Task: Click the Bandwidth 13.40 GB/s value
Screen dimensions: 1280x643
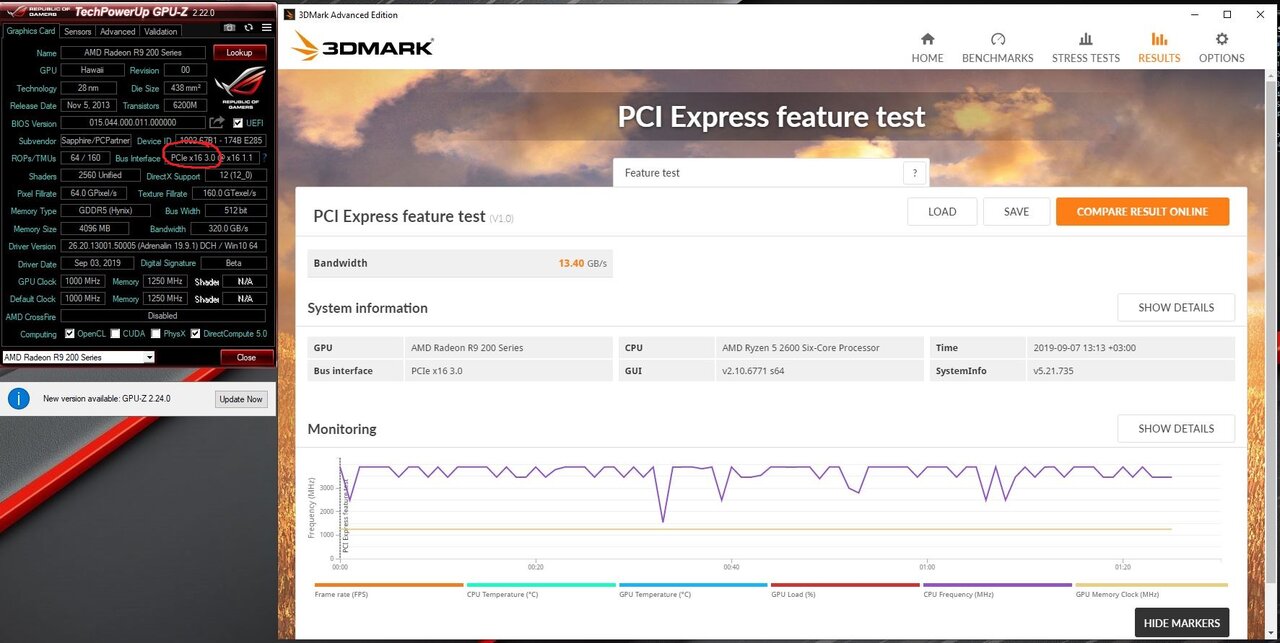Action: (583, 263)
